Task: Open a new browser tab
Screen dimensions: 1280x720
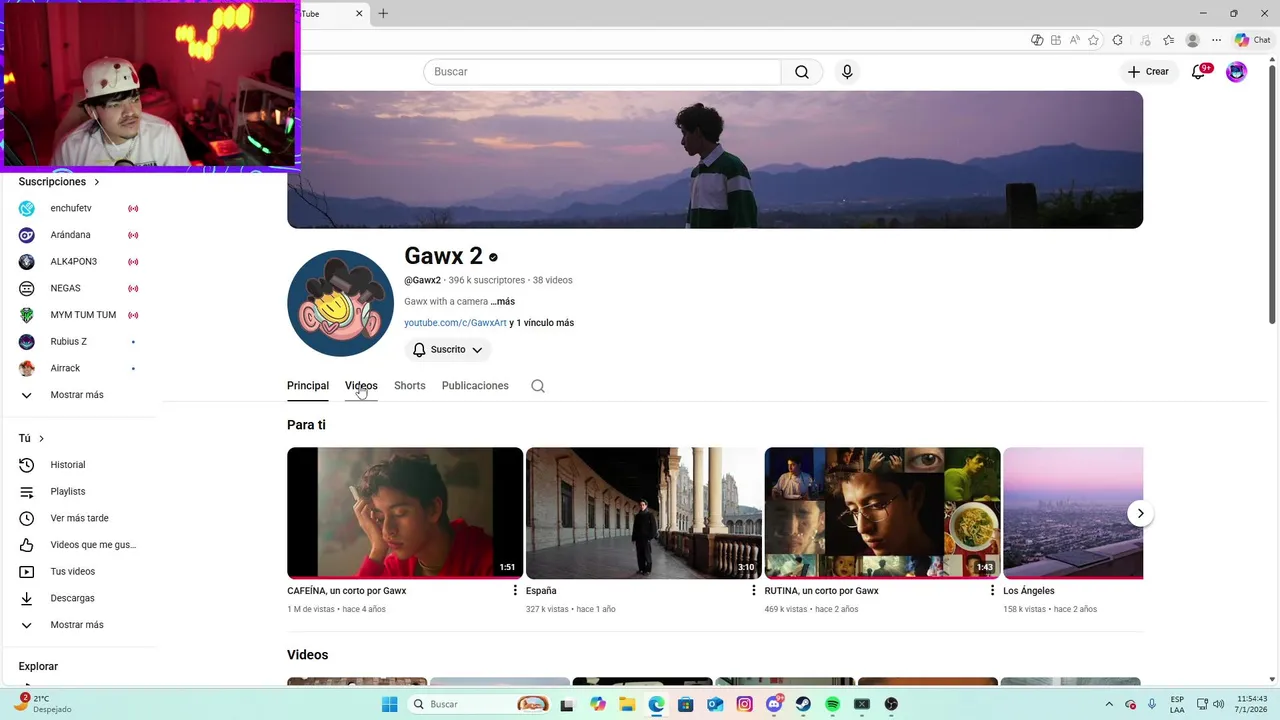Action: click(383, 13)
